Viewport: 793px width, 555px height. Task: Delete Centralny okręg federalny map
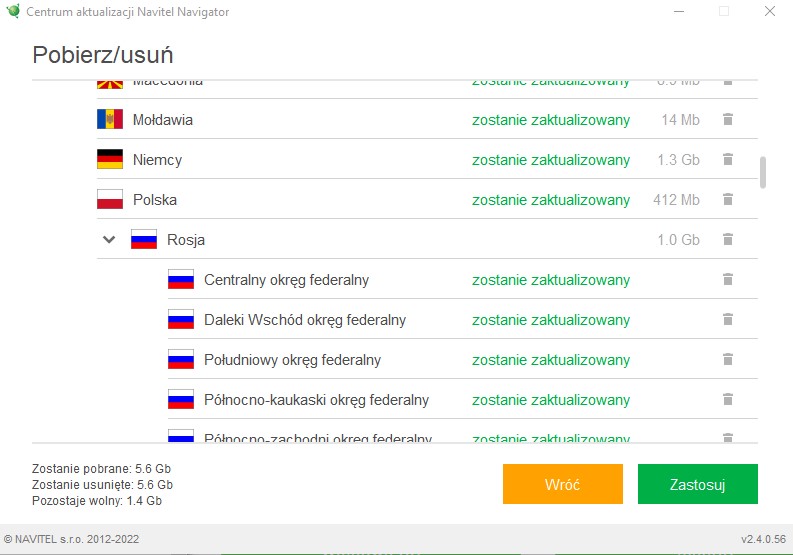tap(728, 280)
